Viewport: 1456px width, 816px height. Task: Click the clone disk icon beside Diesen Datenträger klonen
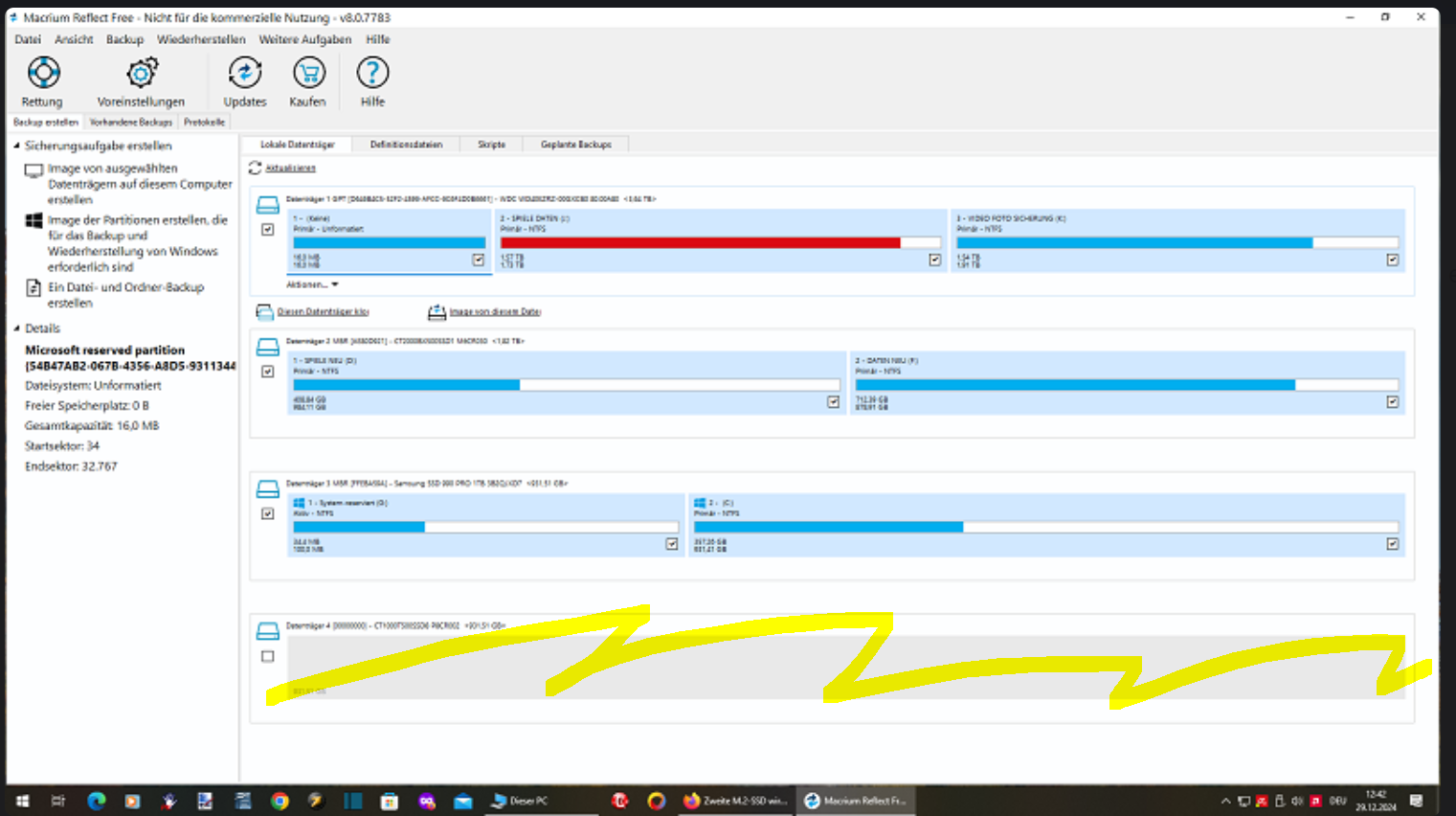pyautogui.click(x=264, y=311)
